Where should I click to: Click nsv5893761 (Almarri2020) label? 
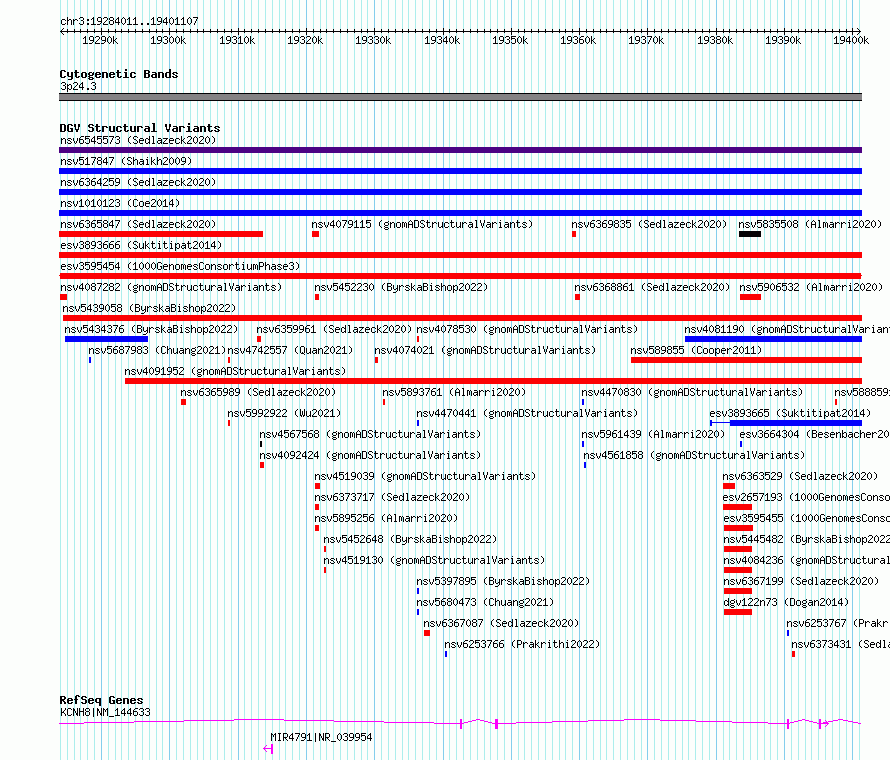454,392
